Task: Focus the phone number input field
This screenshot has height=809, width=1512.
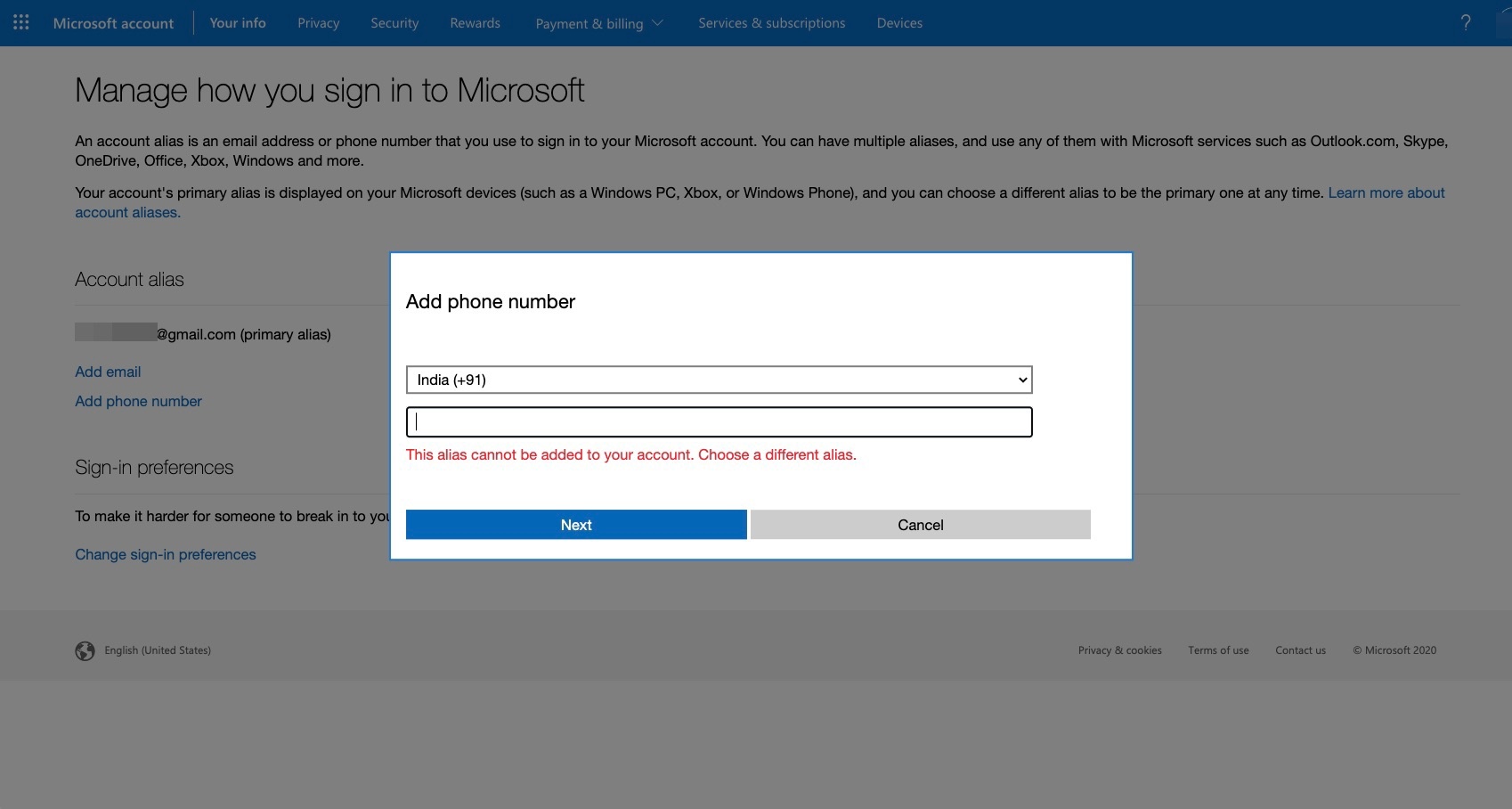Action: [x=719, y=422]
